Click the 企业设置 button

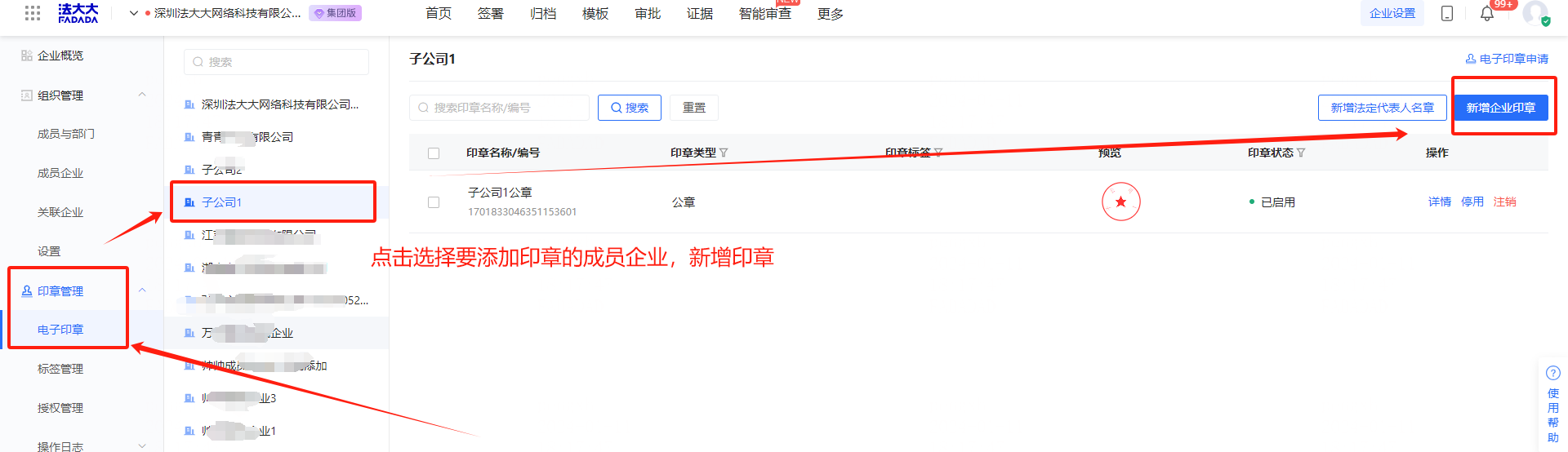pos(1392,13)
